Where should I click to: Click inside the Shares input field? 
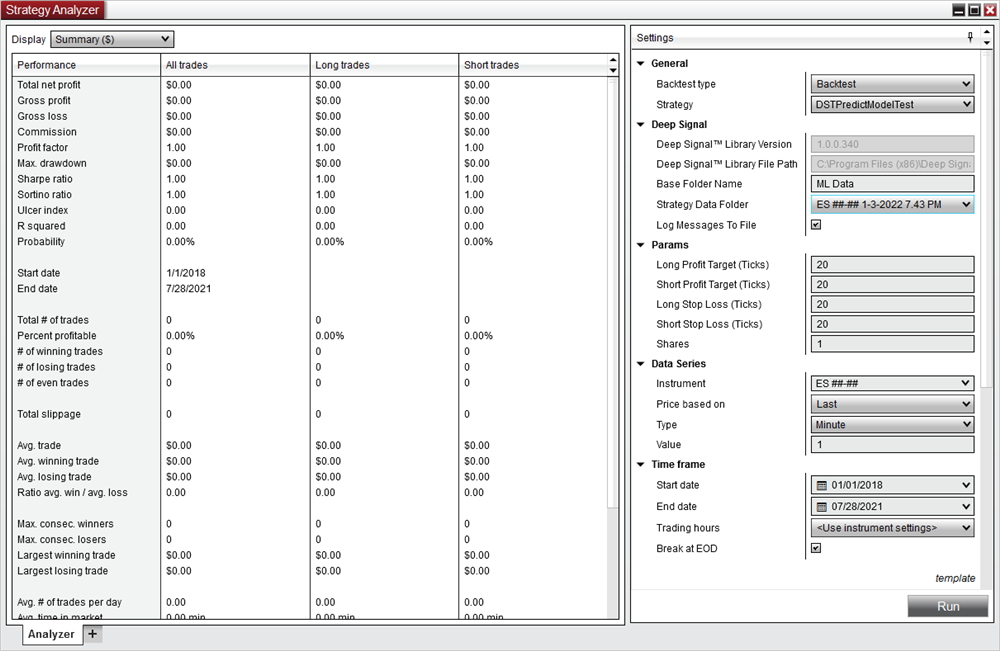(890, 343)
